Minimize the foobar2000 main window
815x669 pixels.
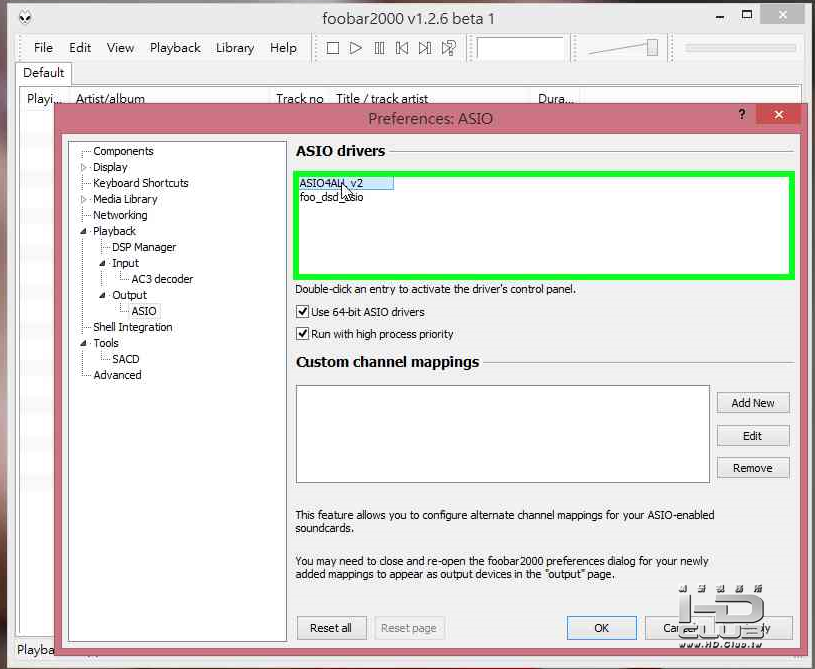[x=720, y=17]
